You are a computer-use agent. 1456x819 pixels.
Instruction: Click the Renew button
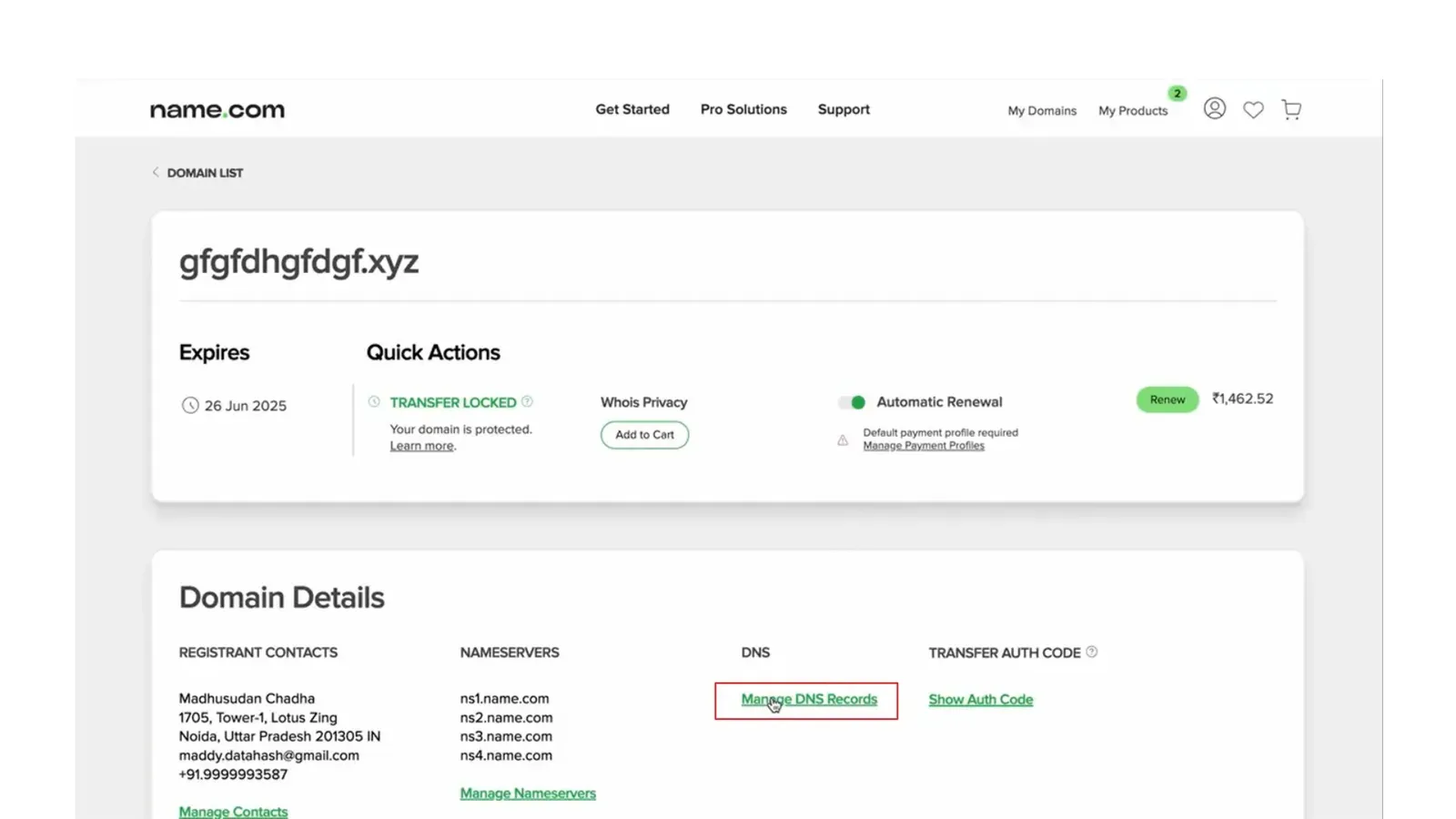[1168, 399]
